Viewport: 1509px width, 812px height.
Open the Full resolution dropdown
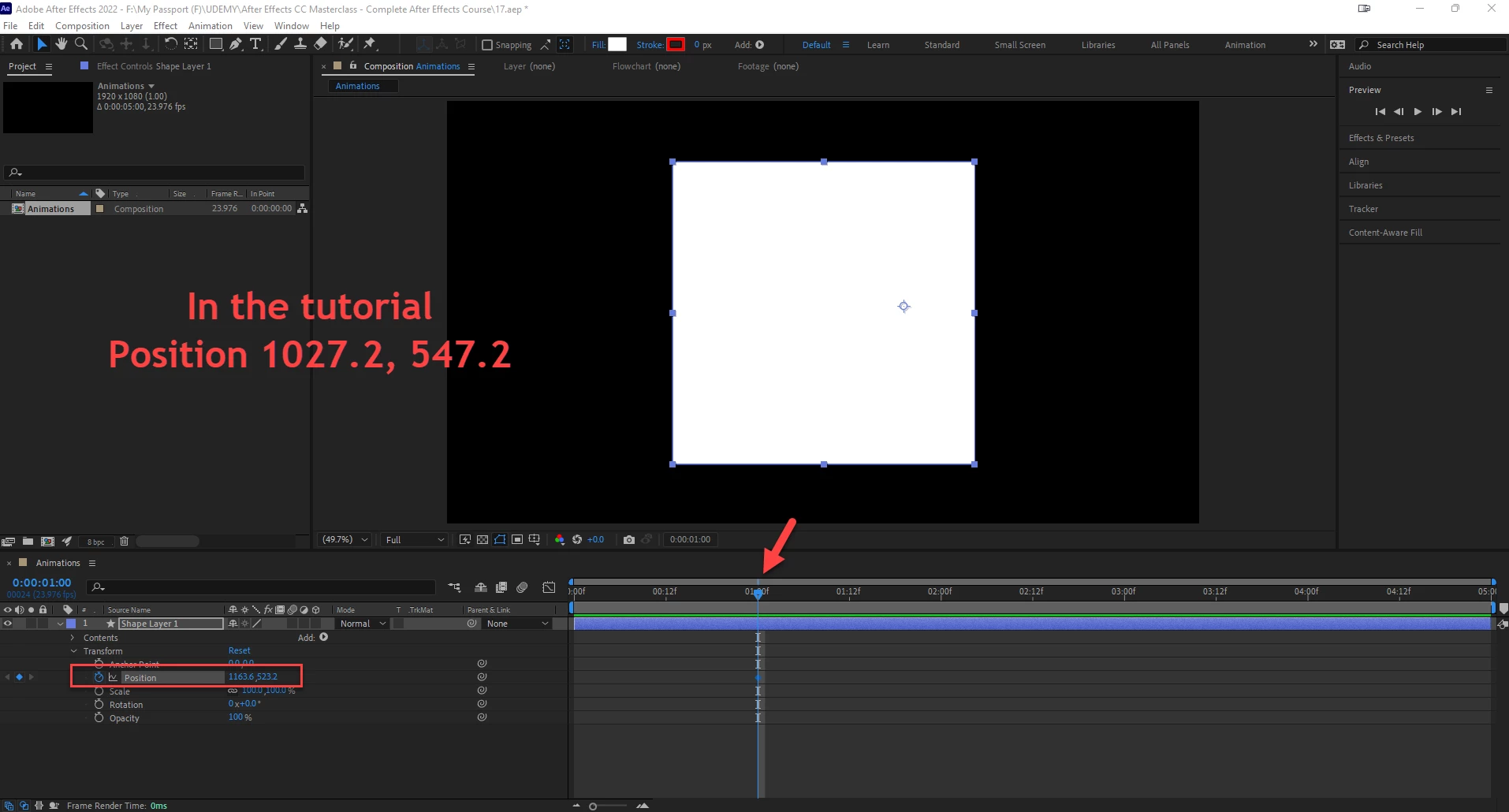[x=415, y=540]
